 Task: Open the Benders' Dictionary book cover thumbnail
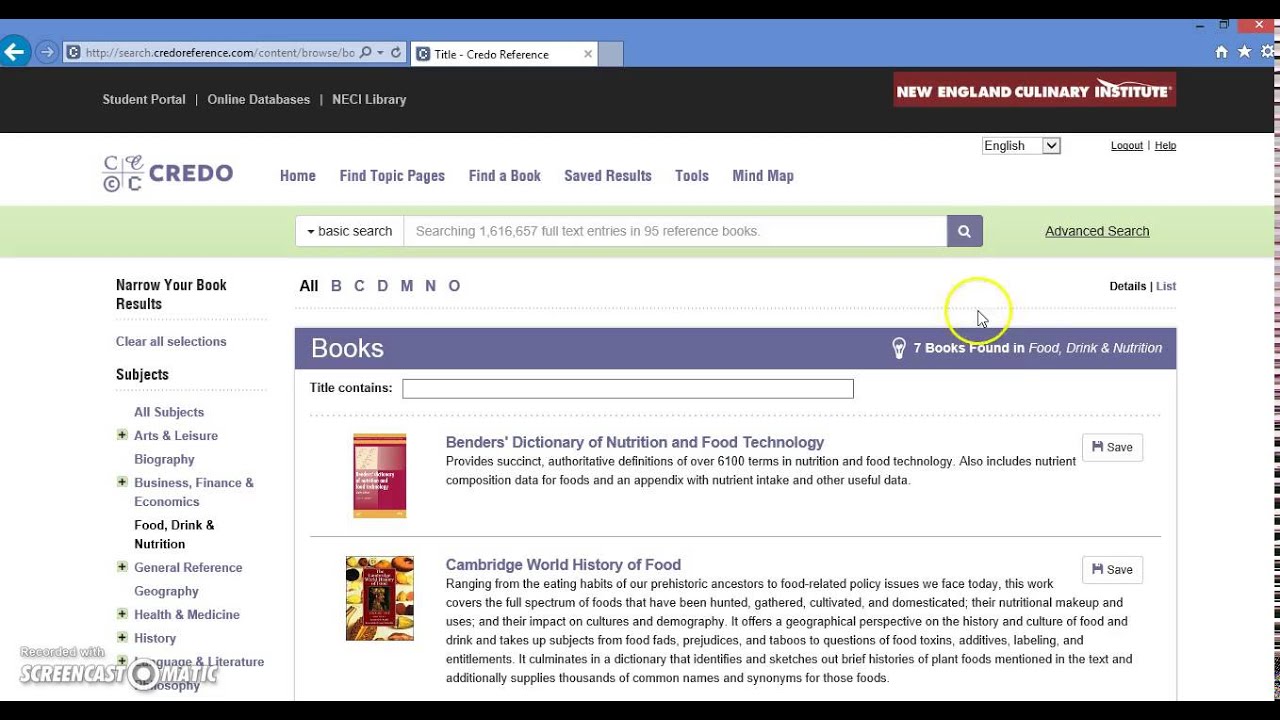380,475
